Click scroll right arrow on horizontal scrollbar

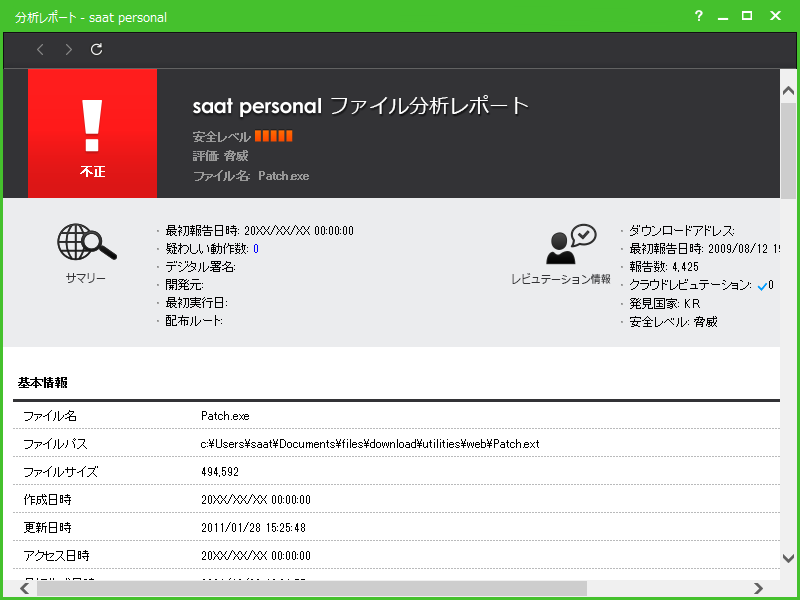coord(759,588)
